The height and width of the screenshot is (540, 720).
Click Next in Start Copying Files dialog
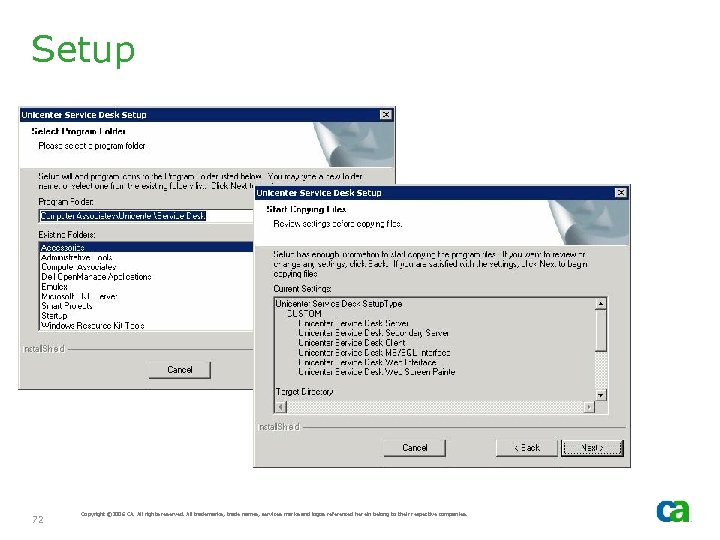tap(592, 448)
